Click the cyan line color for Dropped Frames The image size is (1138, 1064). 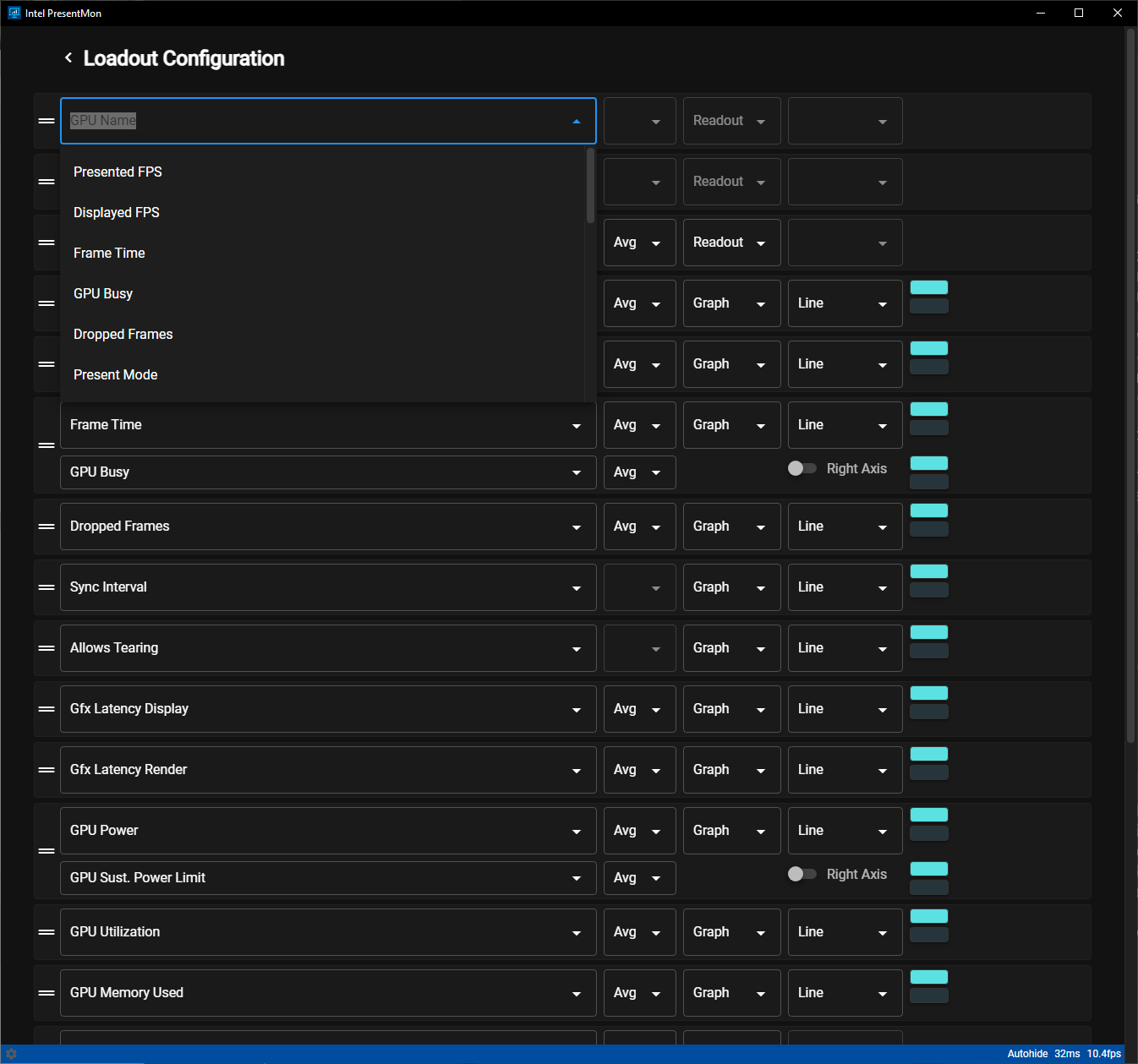929,510
